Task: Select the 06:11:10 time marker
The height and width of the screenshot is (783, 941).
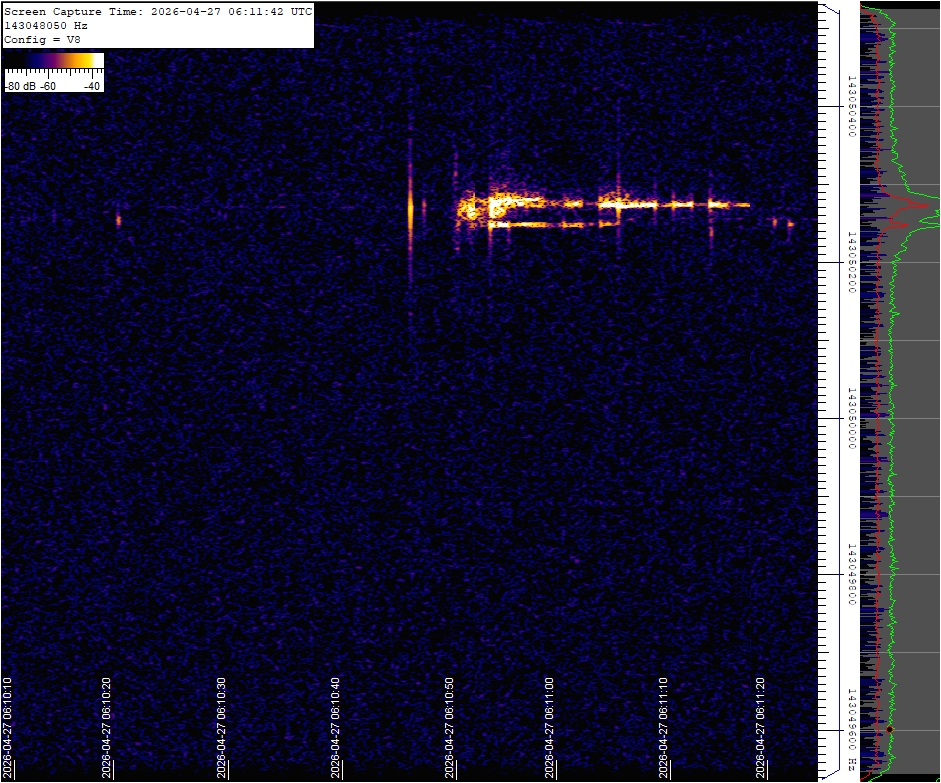Action: [665, 727]
